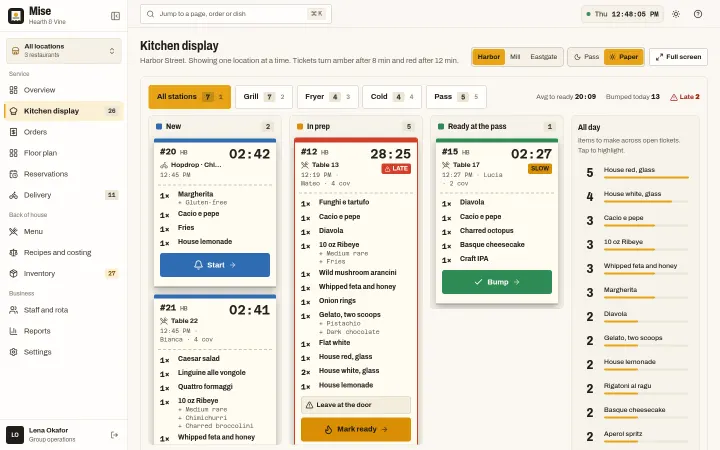This screenshot has width=720, height=450.
Task: Click the delivery bike icon on ticket #20
Action: point(163,165)
